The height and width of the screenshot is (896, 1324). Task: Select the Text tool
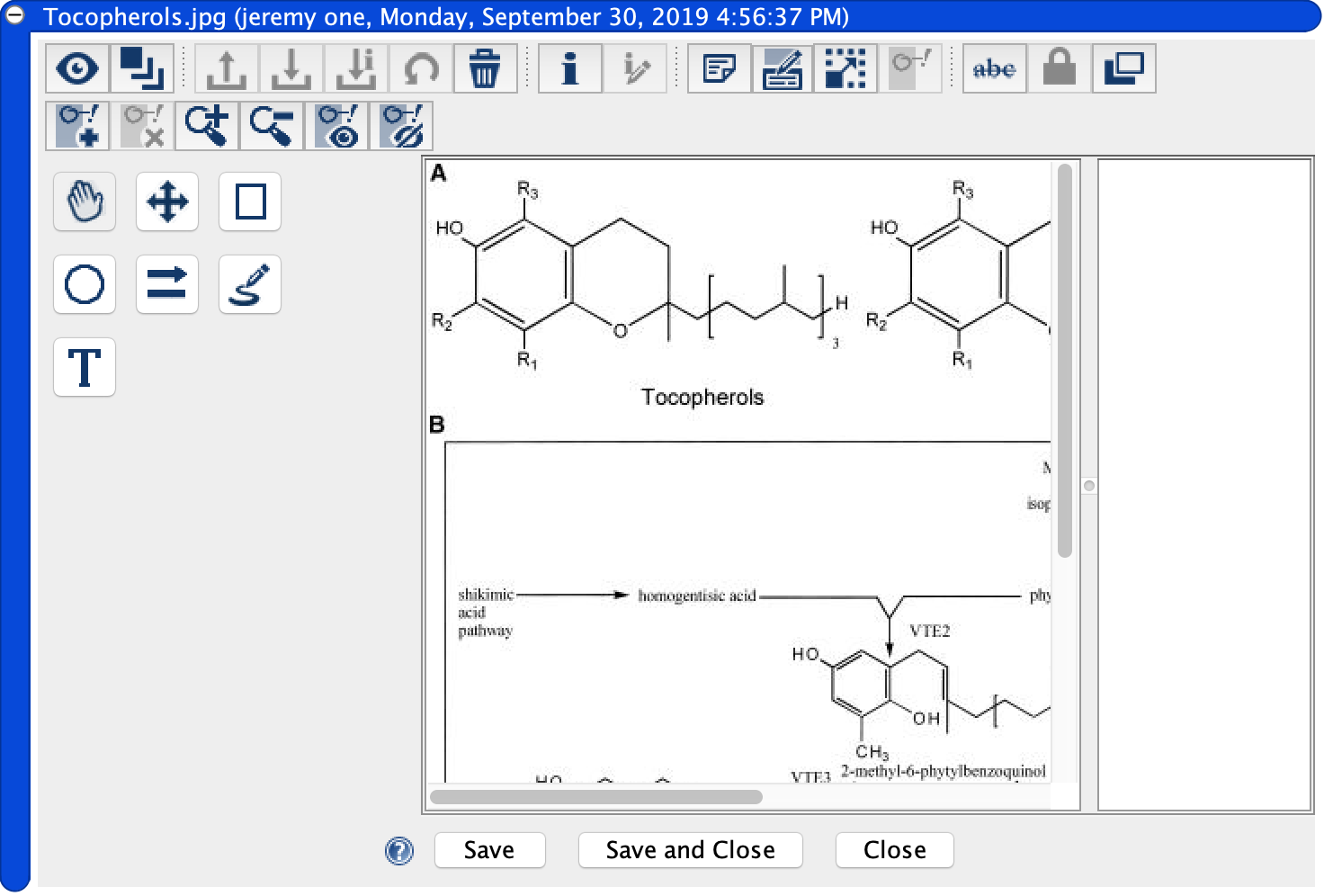coord(84,367)
